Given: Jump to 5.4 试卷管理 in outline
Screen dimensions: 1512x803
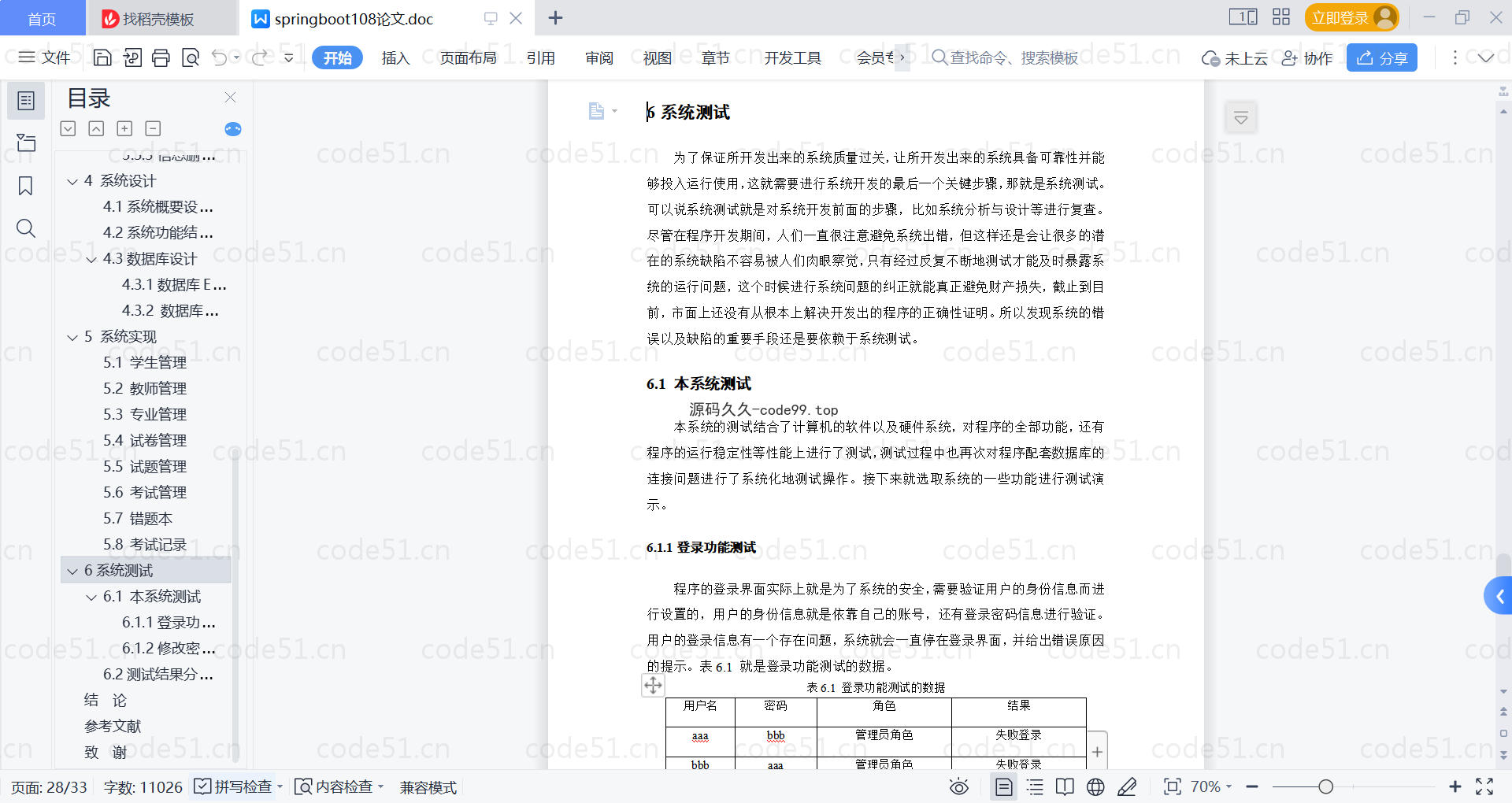Looking at the screenshot, I should (145, 441).
